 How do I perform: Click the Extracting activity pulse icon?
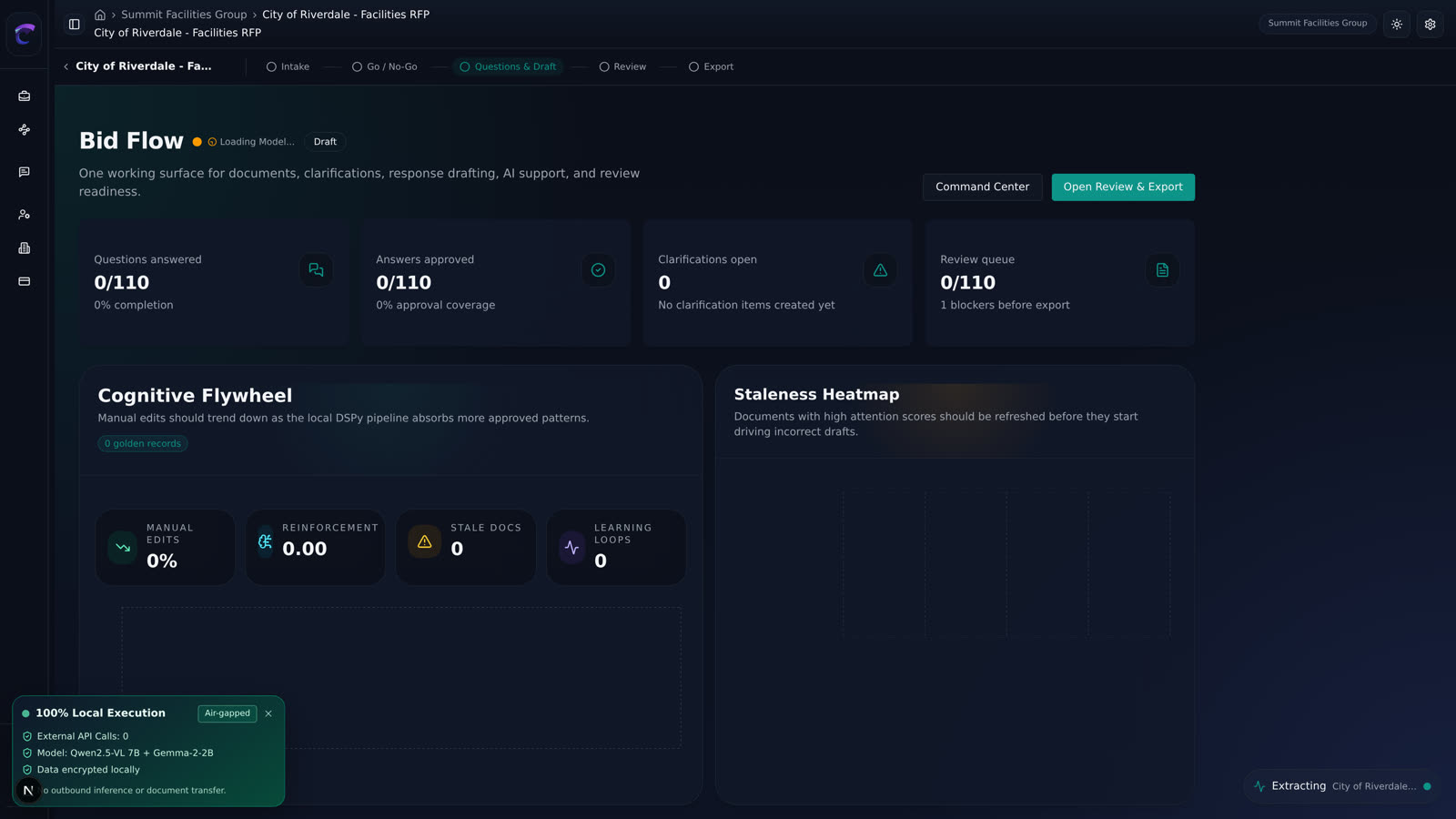coord(1259,786)
